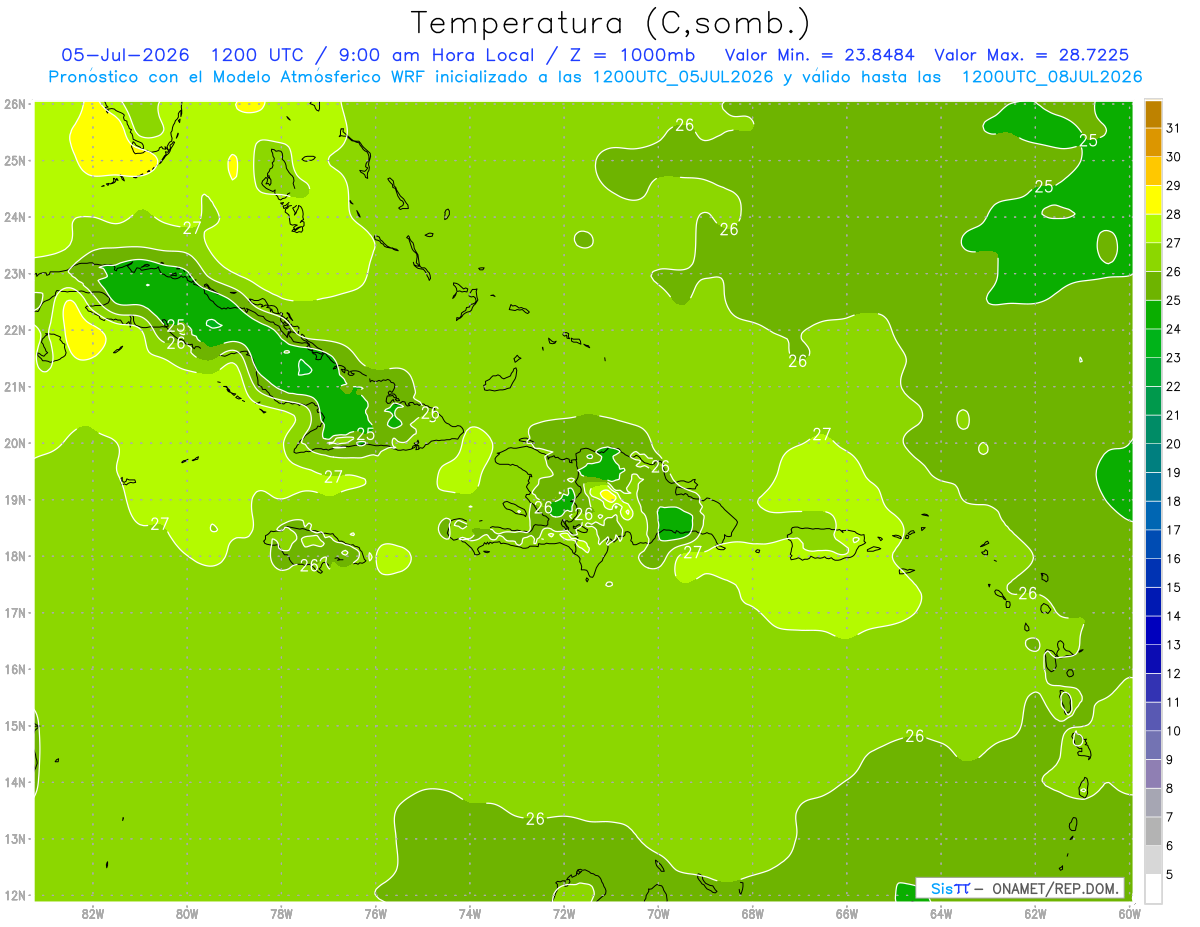
Task: Click the 24N latitude axis label
Action: 14,216
